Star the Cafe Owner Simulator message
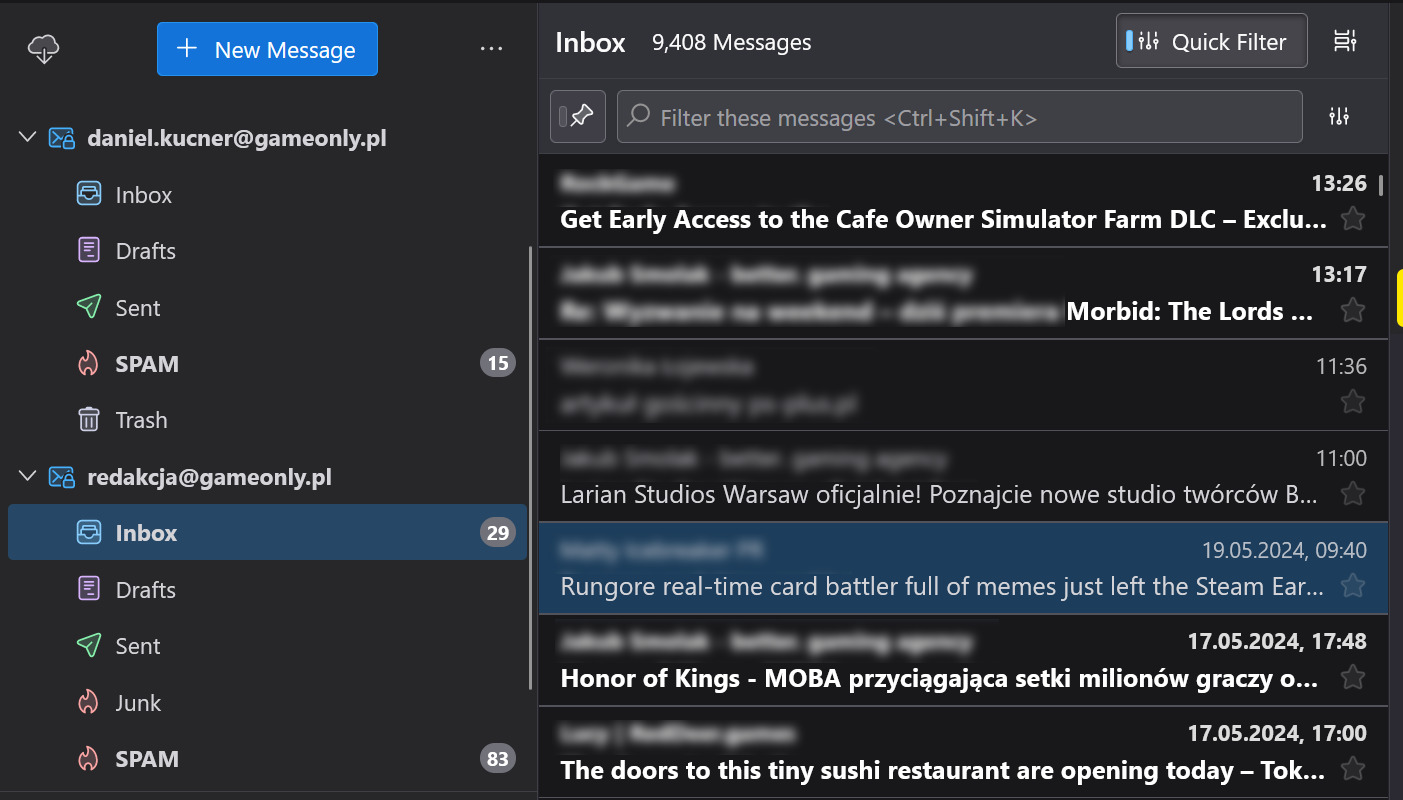Viewport: 1403px width, 800px height. [1352, 219]
